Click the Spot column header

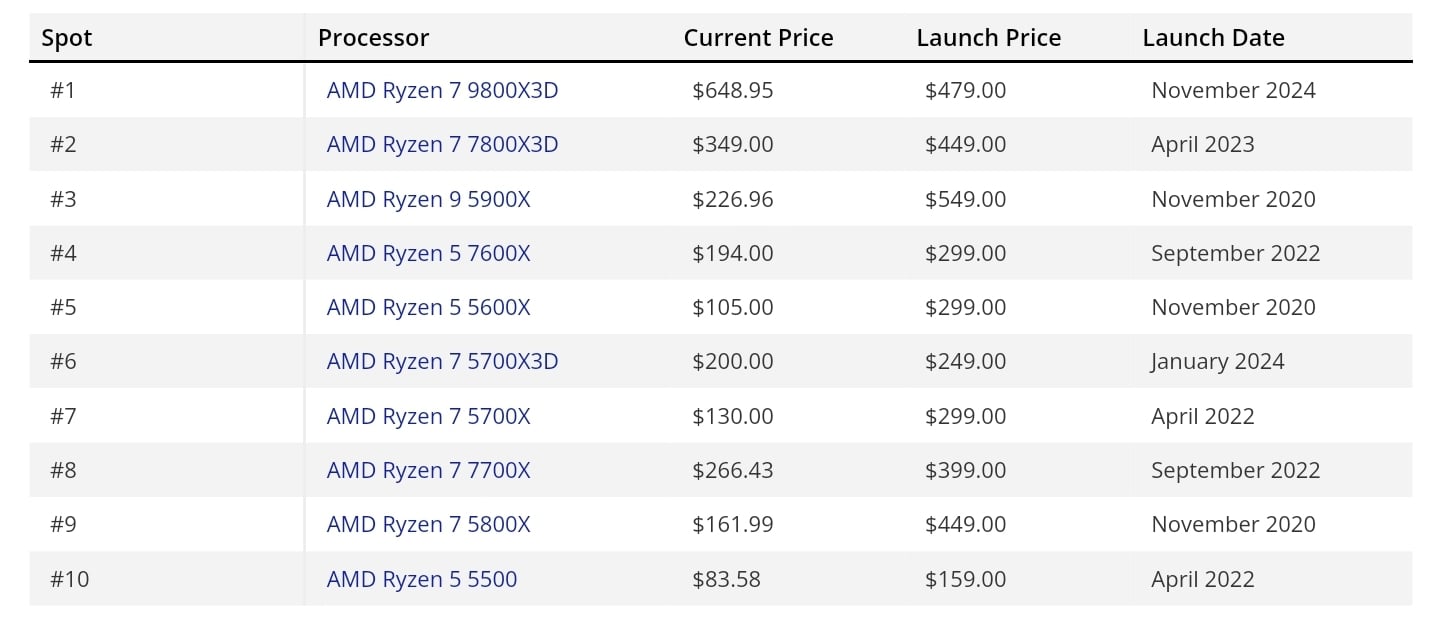point(67,38)
